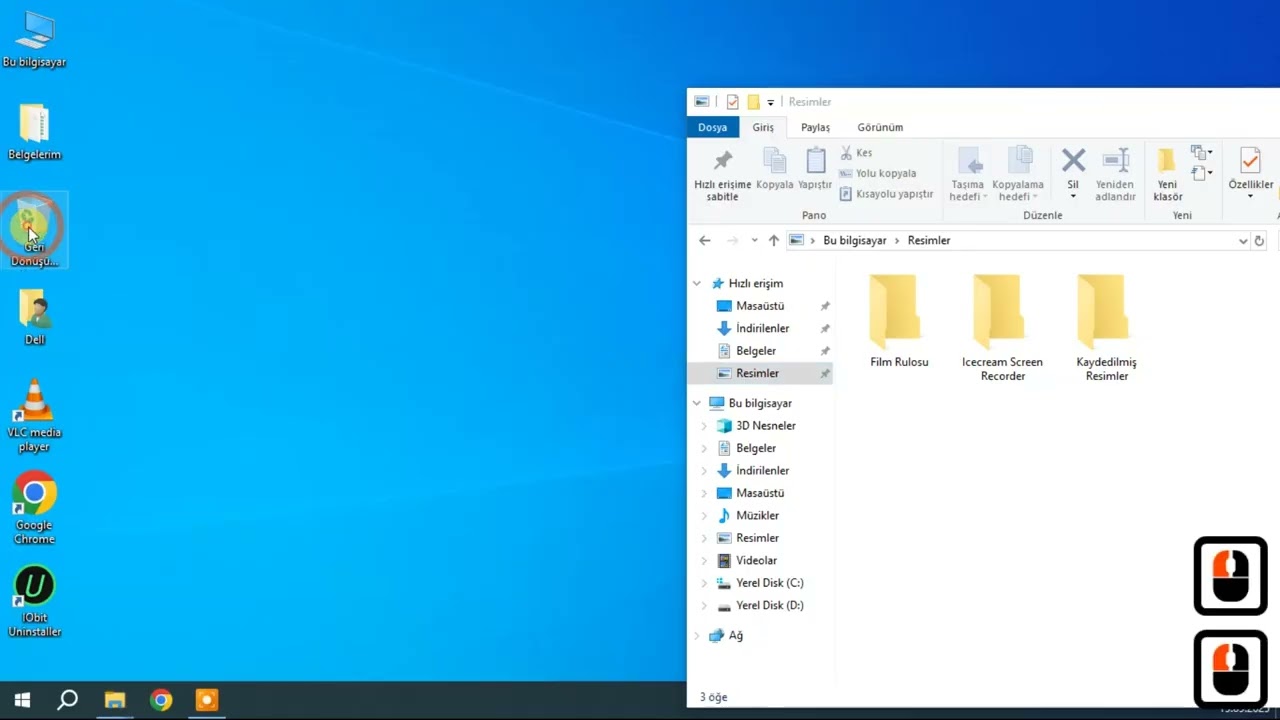This screenshot has height=720, width=1280.
Task: Click the properties icon in the title bar
Action: 733,102
